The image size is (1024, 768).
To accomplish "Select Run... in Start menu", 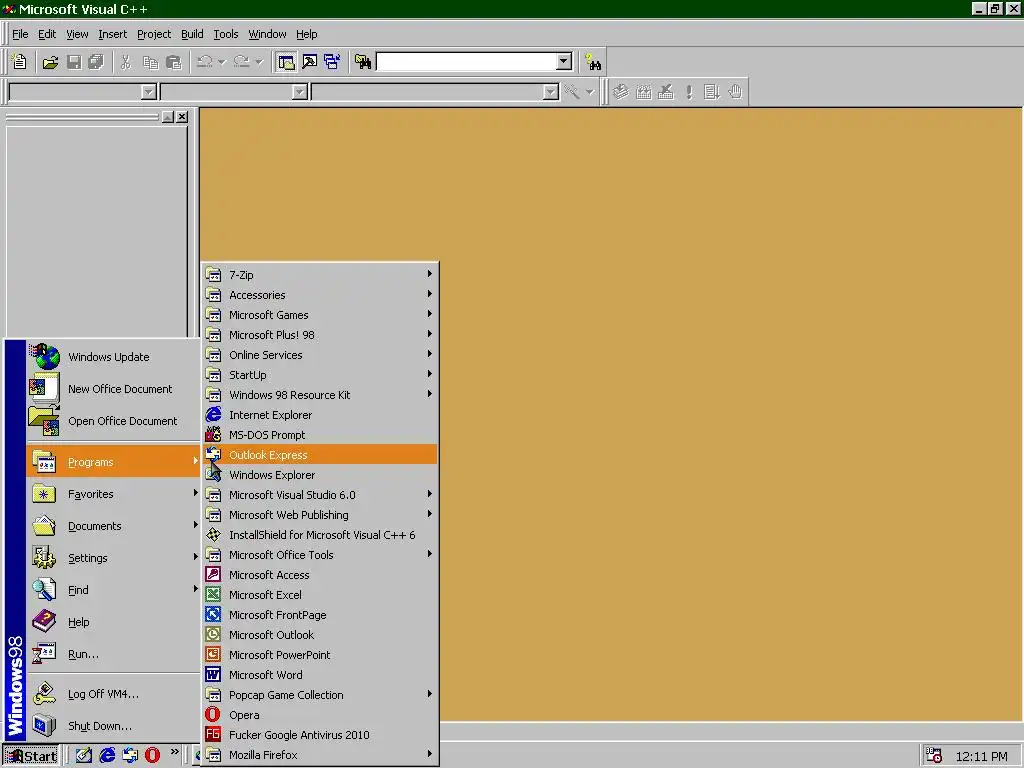I will [x=114, y=654].
